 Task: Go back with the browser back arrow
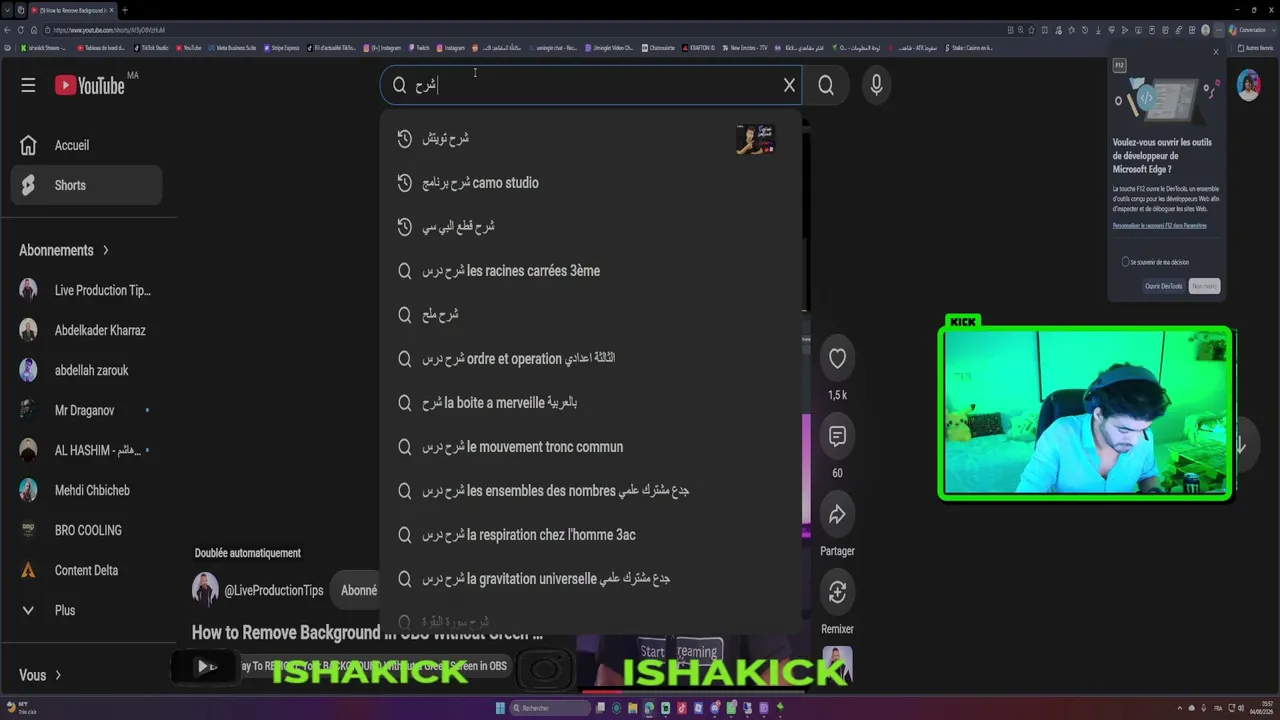(8, 30)
